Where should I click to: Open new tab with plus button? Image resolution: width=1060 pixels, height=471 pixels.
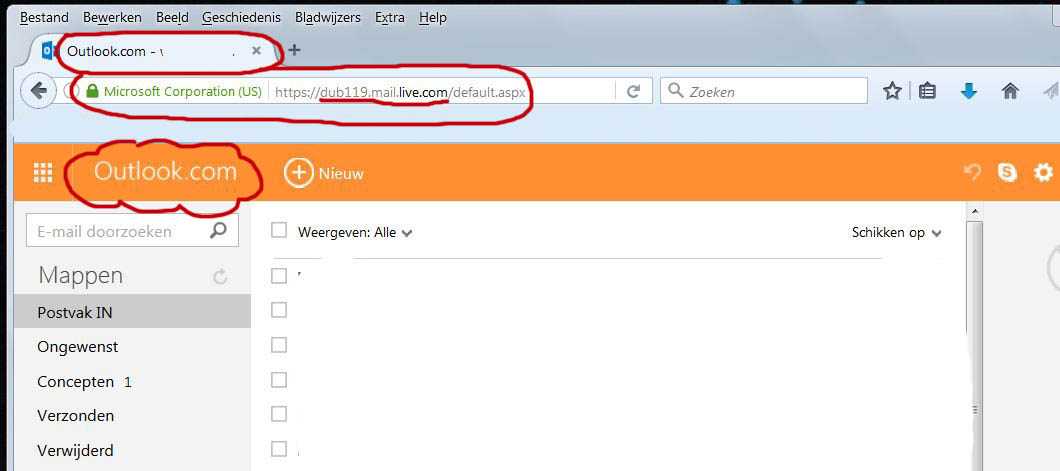pos(295,50)
